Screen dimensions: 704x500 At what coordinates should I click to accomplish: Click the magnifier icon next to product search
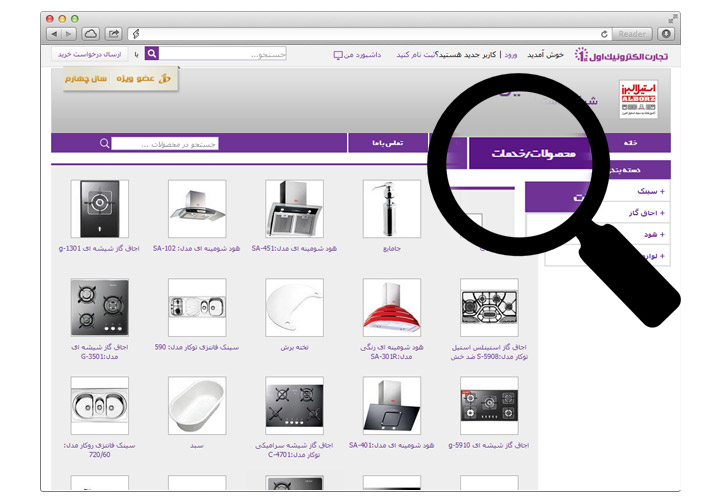coord(105,143)
